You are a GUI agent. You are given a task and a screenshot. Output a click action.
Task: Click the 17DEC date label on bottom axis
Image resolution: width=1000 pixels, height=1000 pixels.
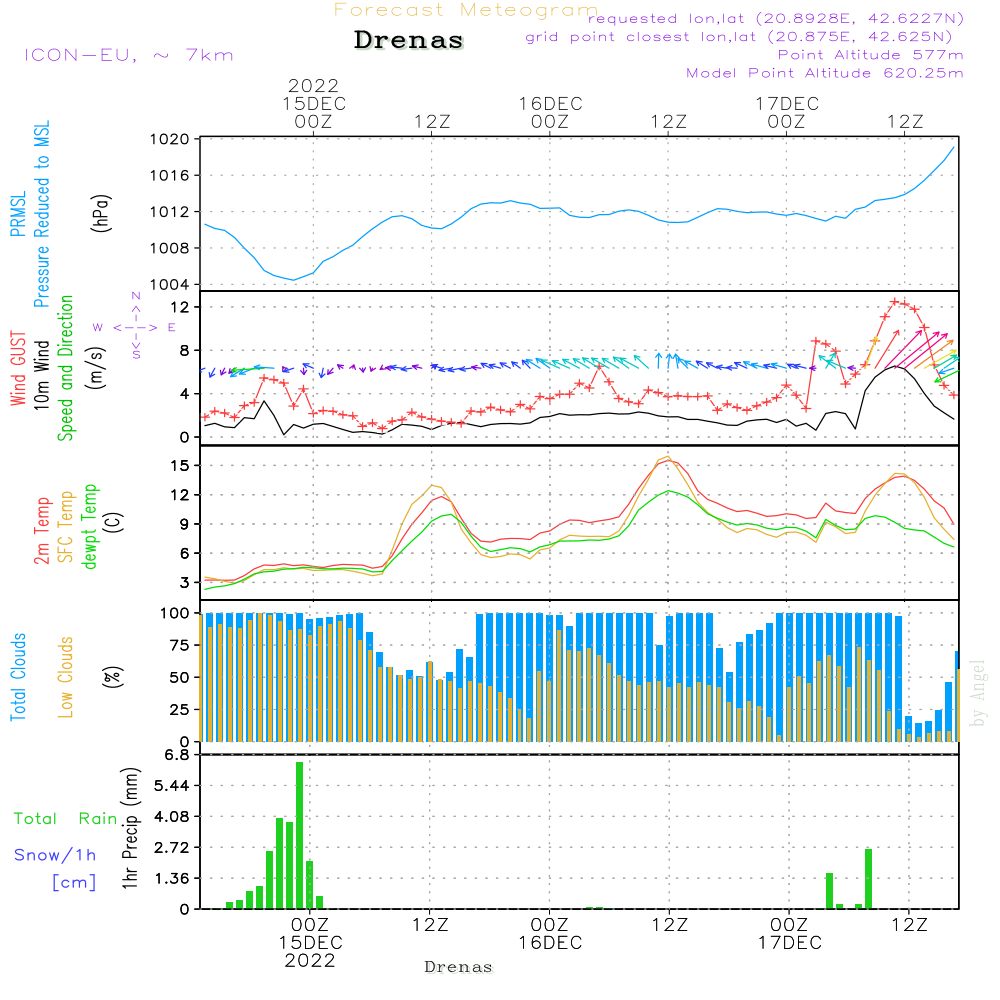pos(787,941)
